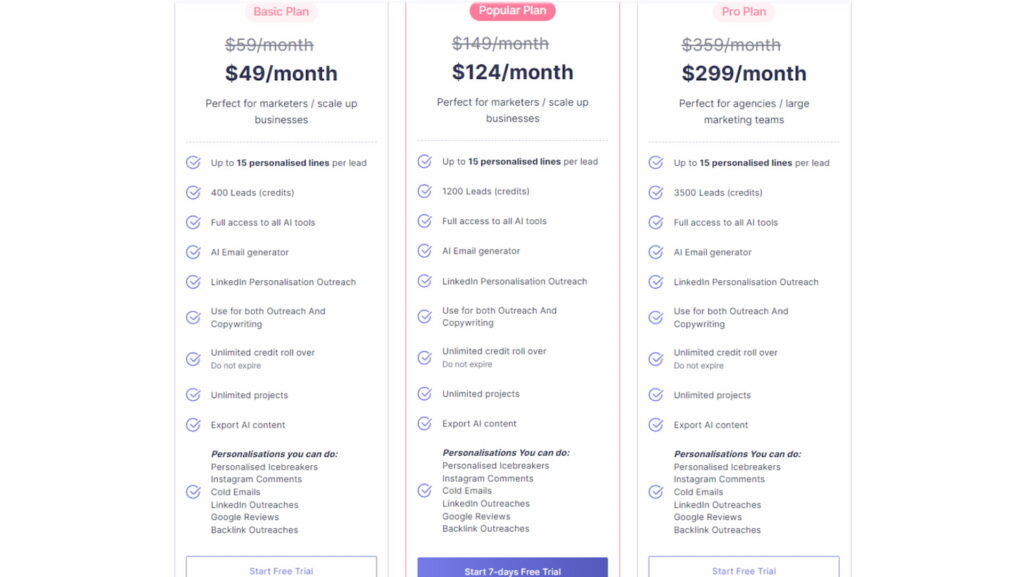1024x577 pixels.
Task: Select the Popular Plan badge
Action: (512, 11)
